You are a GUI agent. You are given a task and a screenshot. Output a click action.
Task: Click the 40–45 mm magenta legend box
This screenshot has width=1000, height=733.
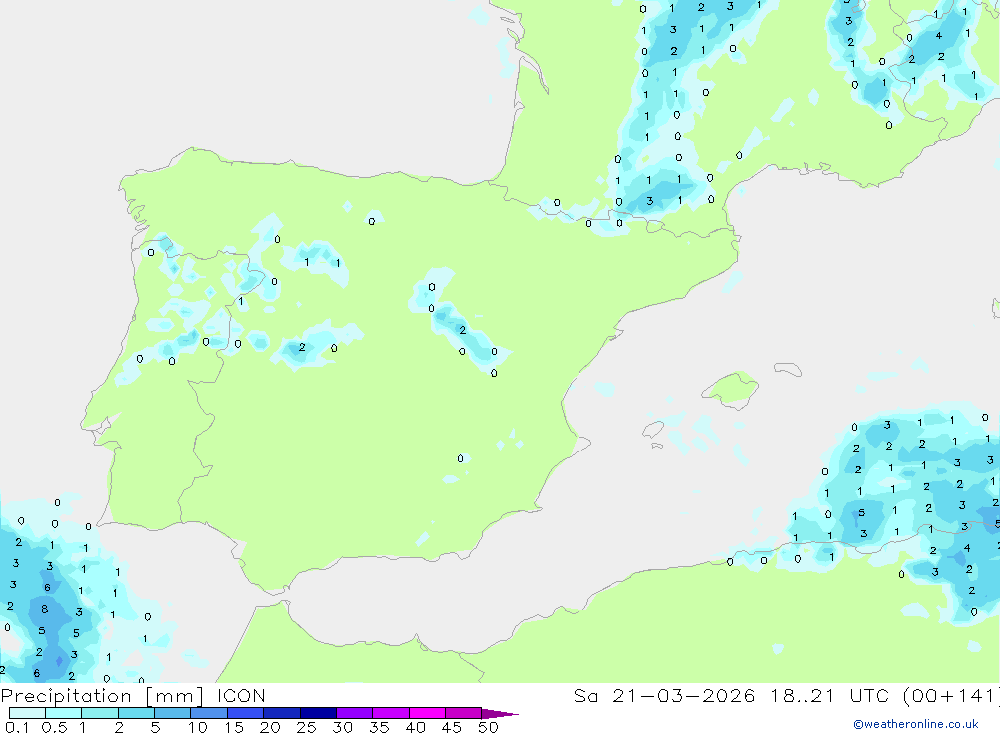(427, 713)
